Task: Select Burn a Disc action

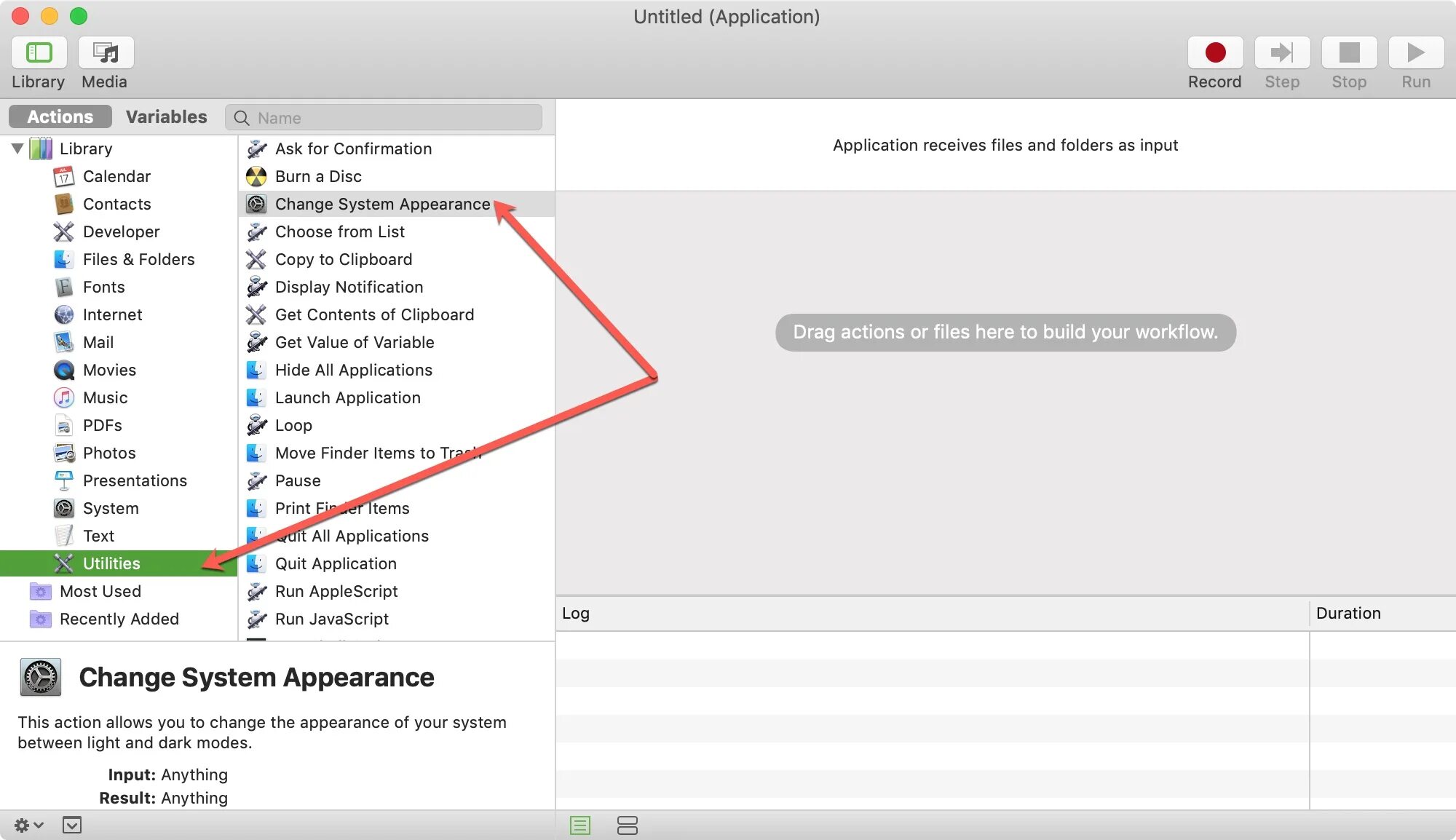Action: point(318,176)
